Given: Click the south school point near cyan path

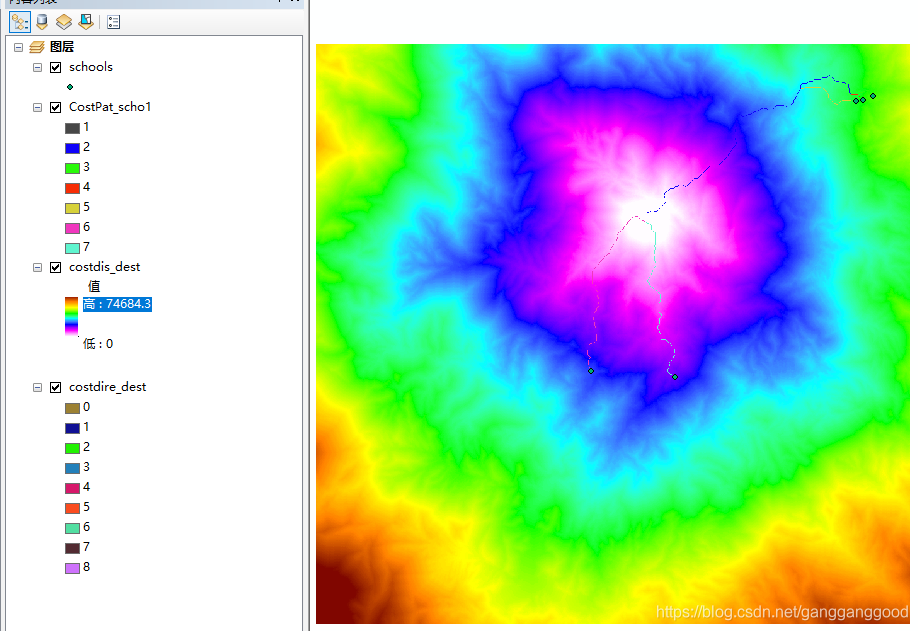Looking at the screenshot, I should [x=674, y=377].
